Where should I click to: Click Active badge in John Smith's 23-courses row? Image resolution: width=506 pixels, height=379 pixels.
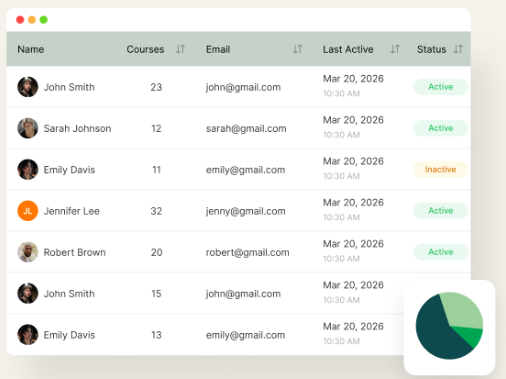tap(441, 87)
